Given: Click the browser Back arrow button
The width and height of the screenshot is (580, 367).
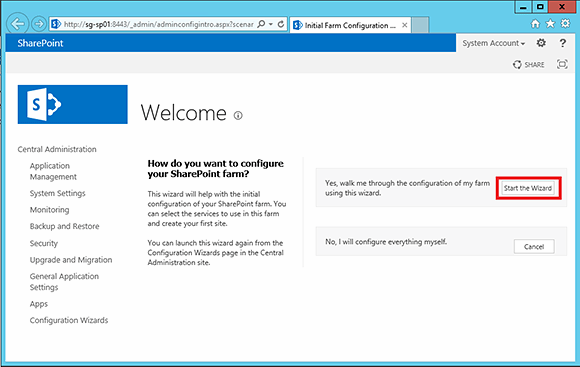Looking at the screenshot, I should coord(17,24).
